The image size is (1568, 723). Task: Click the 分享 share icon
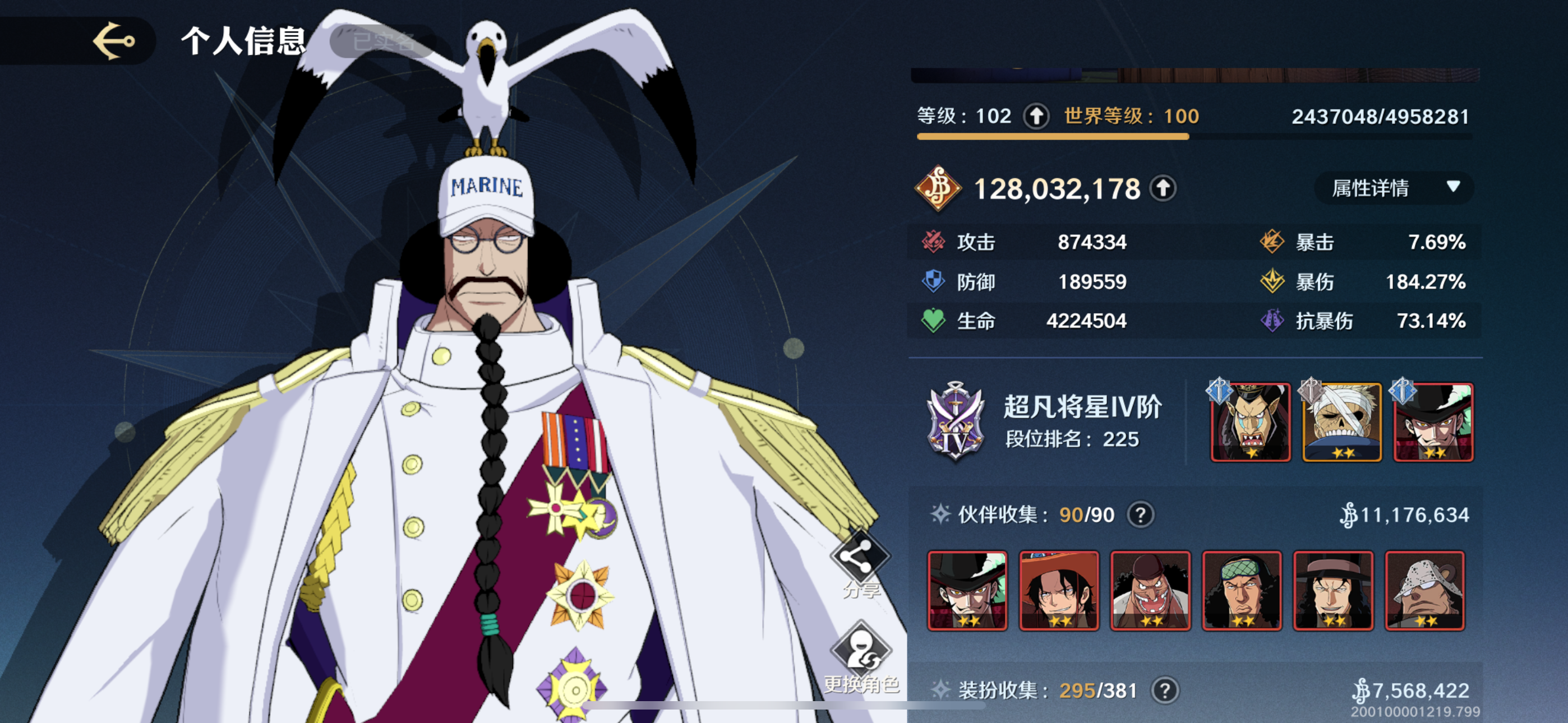(x=860, y=555)
